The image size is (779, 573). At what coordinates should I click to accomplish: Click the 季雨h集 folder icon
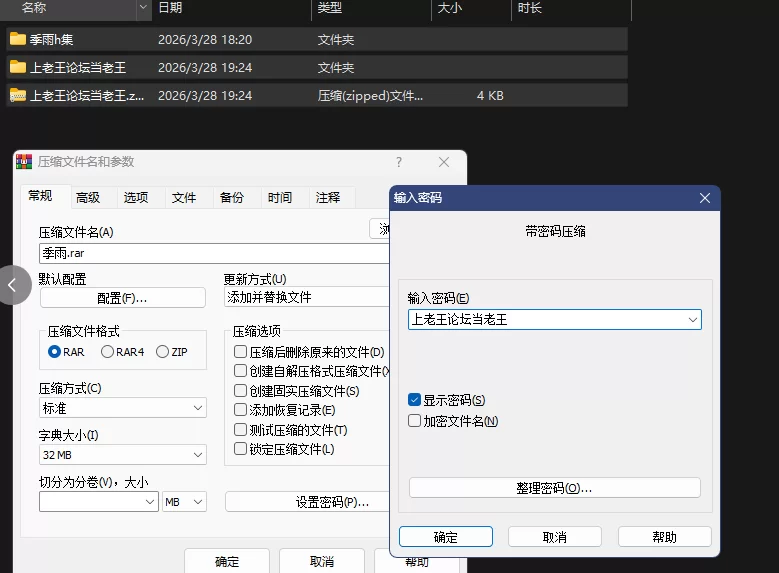tap(18, 40)
